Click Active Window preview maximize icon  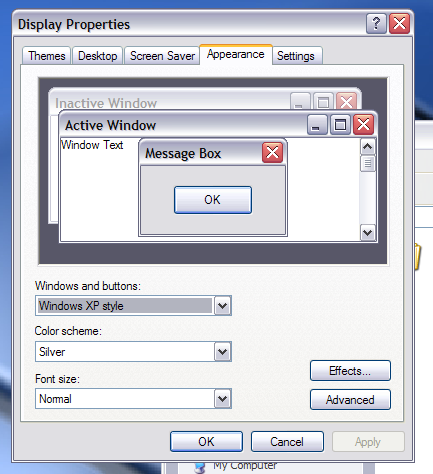340,125
